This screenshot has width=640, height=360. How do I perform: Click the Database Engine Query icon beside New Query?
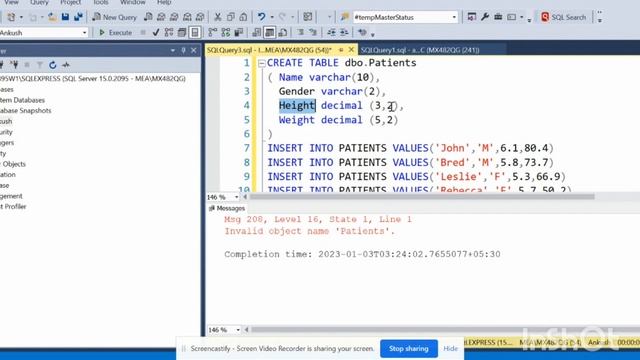pos(149,17)
